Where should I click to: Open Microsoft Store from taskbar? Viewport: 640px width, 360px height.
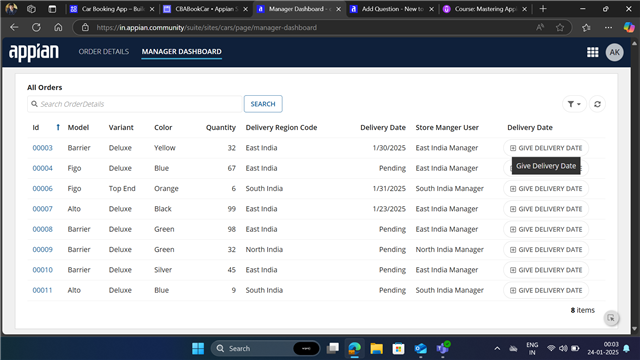[x=398, y=349]
